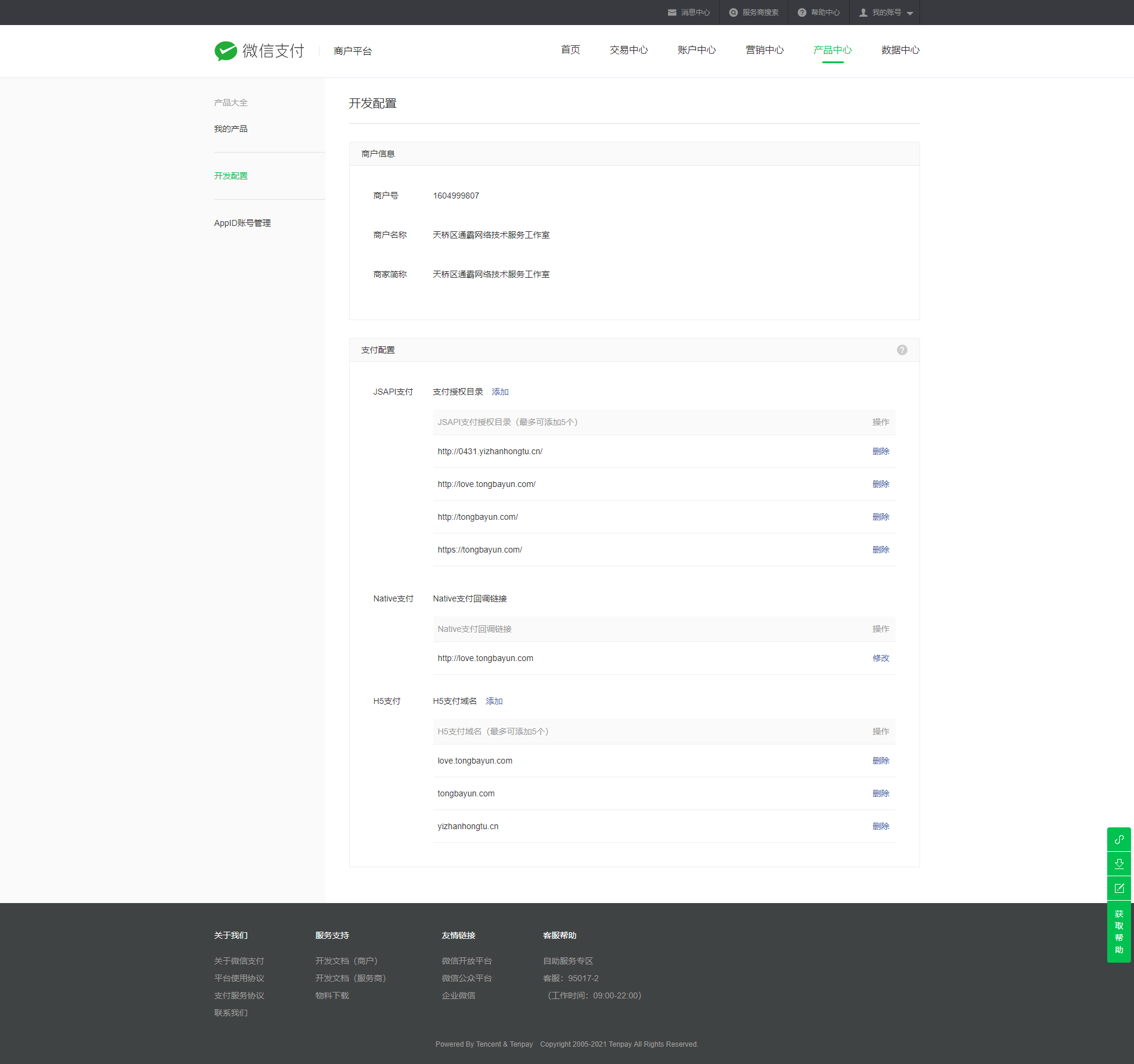
Task: Open 开发文档（商户） in the footer
Action: click(346, 961)
